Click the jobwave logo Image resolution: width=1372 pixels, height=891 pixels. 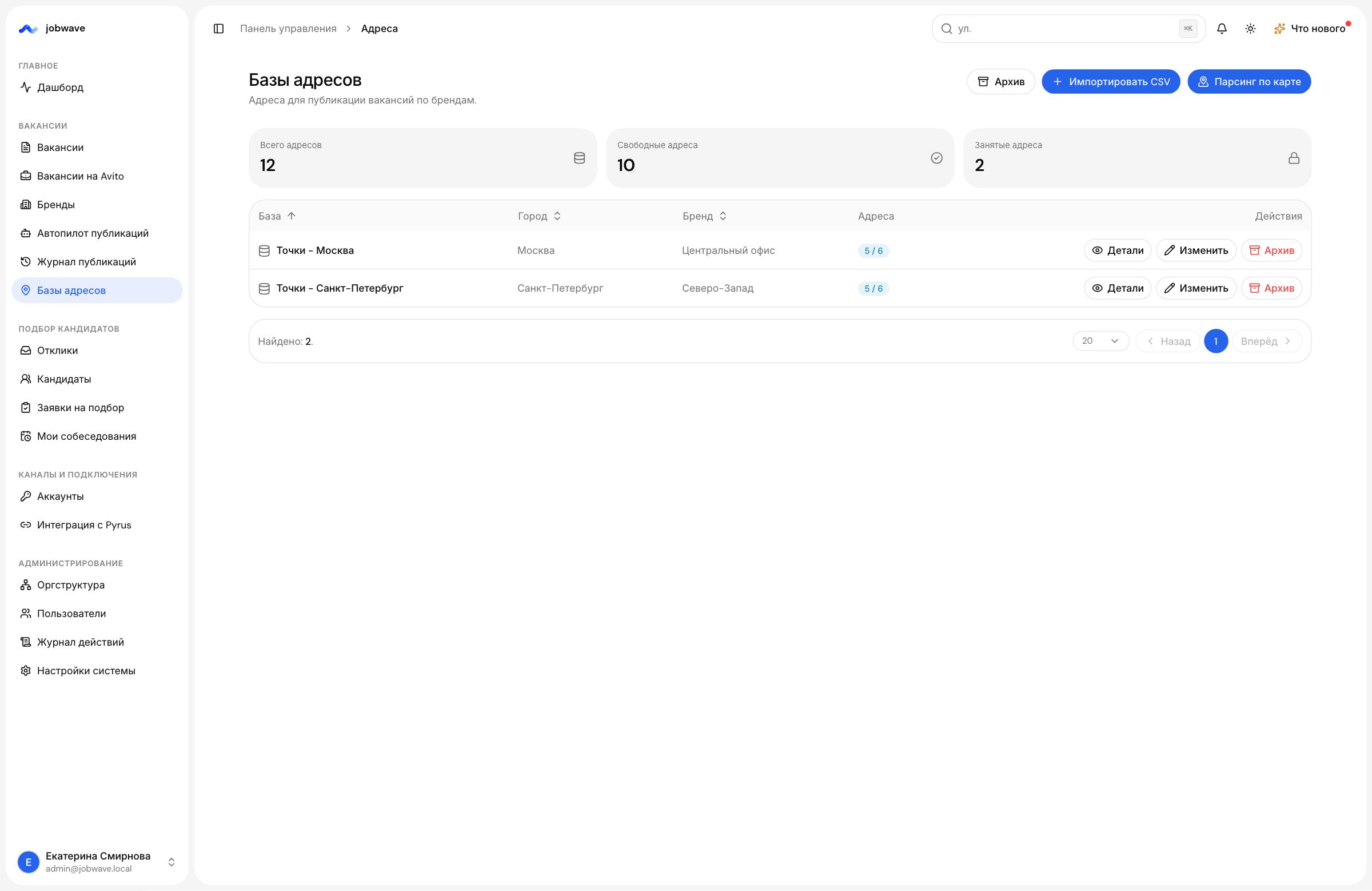pyautogui.click(x=52, y=28)
